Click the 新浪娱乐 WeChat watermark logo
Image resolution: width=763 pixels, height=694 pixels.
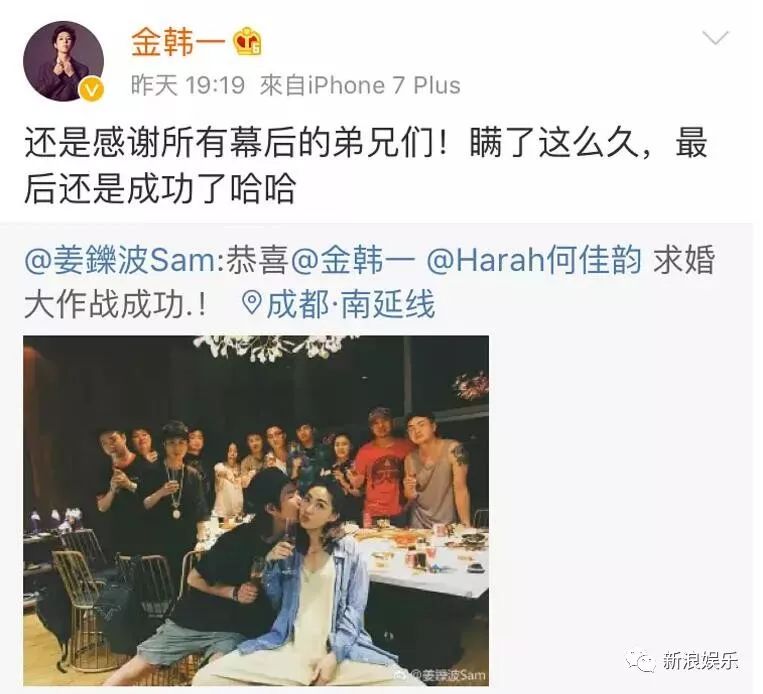642,661
